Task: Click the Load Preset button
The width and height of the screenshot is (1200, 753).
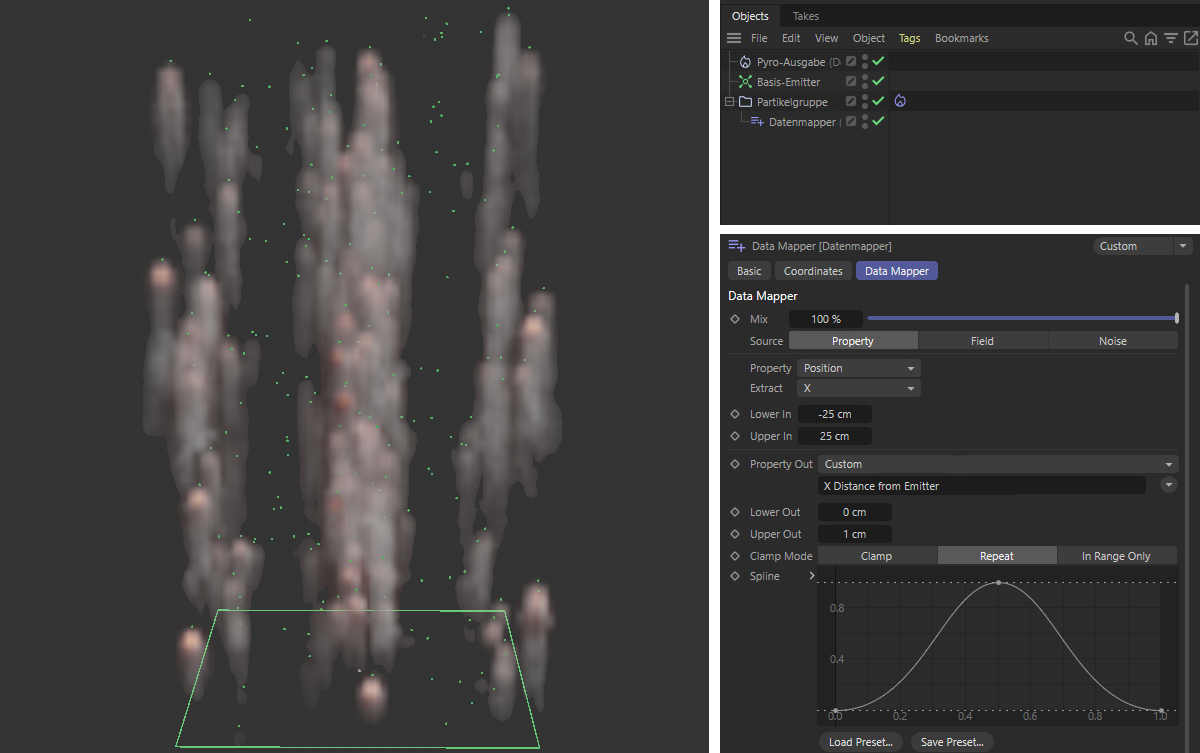Action: (x=860, y=742)
